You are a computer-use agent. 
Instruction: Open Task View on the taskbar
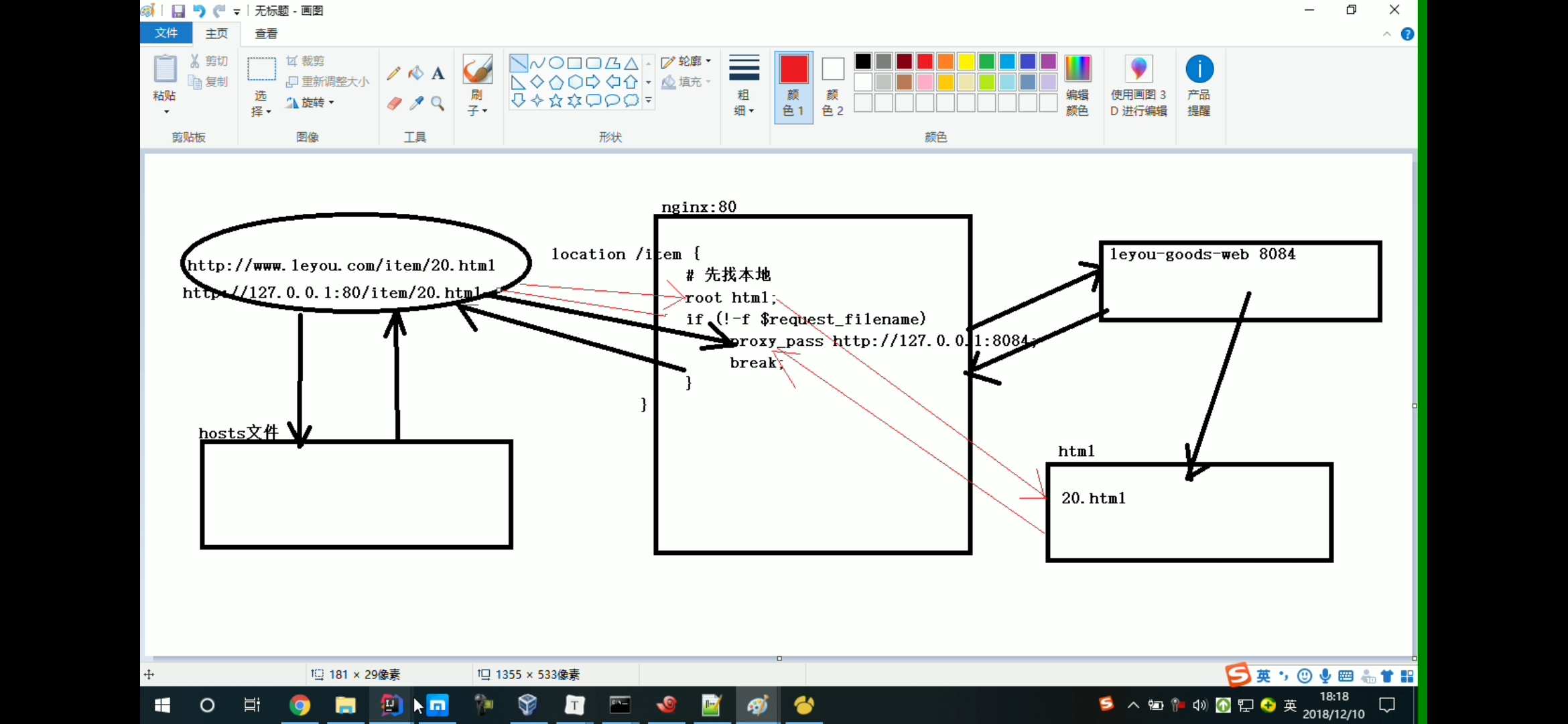(x=253, y=705)
